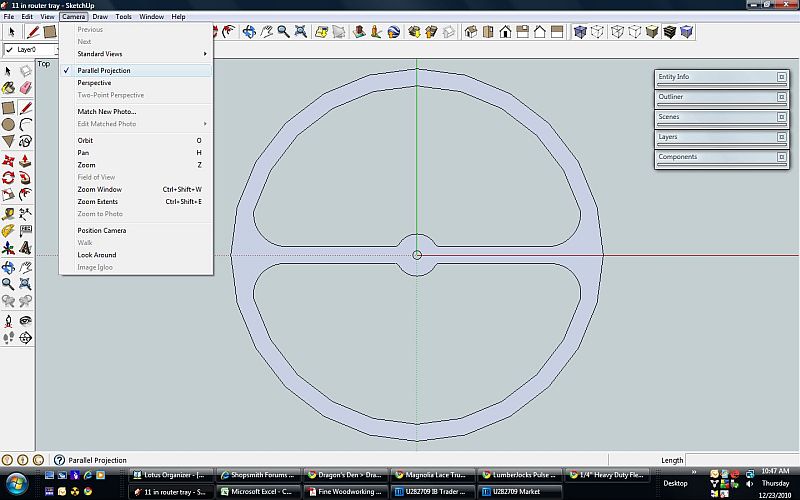Click Add Location icon in Google toolbar
The height and width of the screenshot is (500, 800).
[321, 32]
